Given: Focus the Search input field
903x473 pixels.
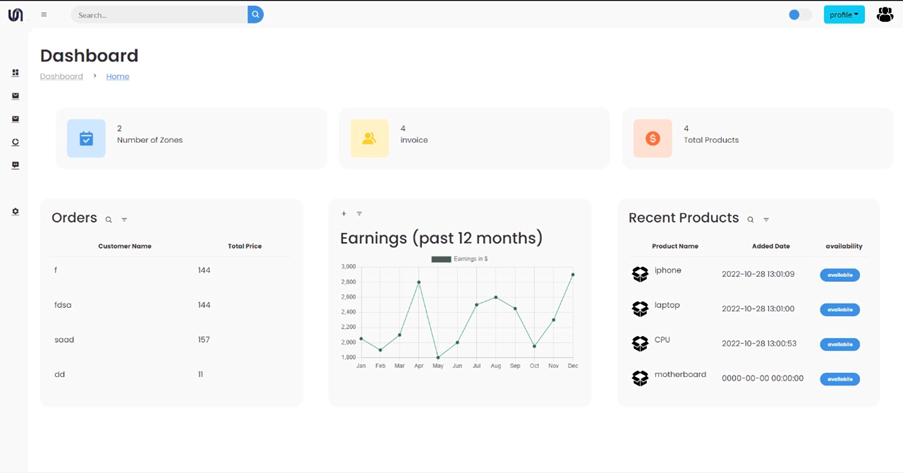Looking at the screenshot, I should 160,15.
